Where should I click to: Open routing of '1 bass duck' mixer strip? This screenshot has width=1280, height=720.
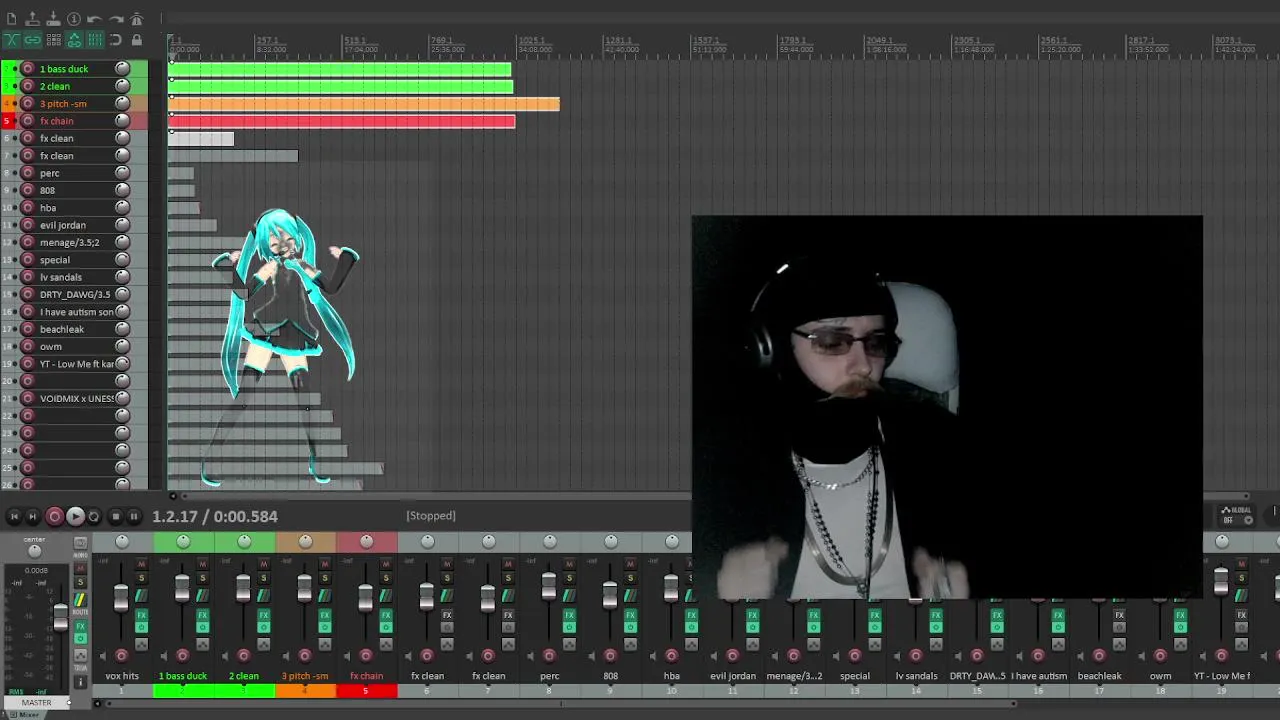[x=202, y=595]
